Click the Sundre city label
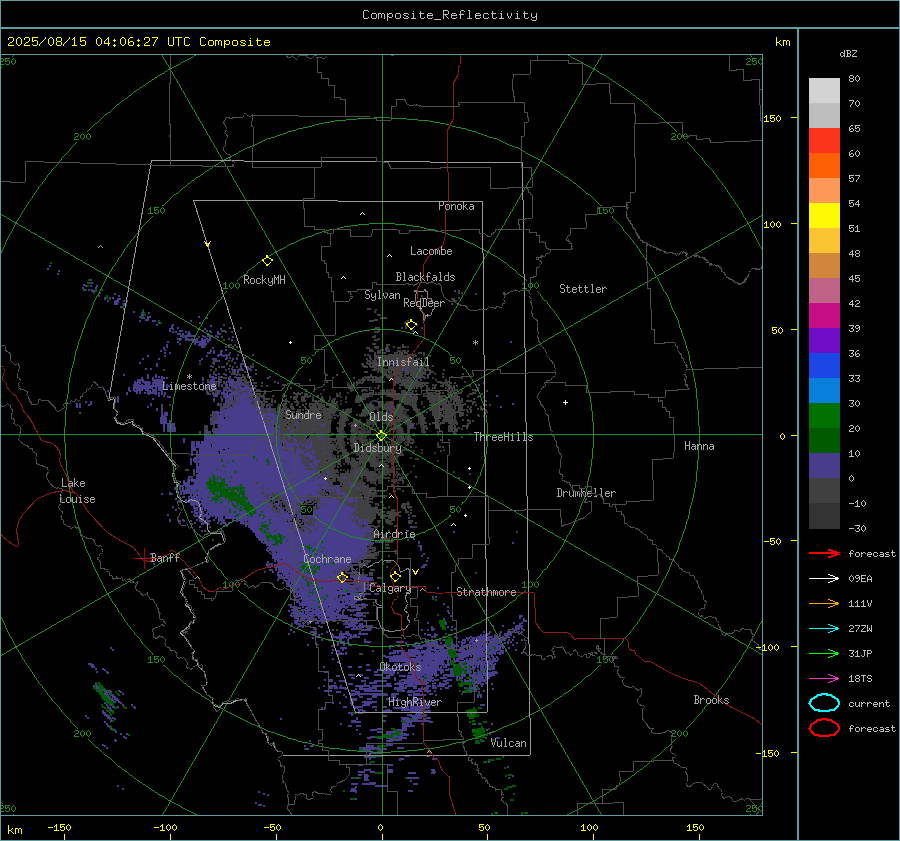The width and height of the screenshot is (900, 841). click(x=303, y=414)
